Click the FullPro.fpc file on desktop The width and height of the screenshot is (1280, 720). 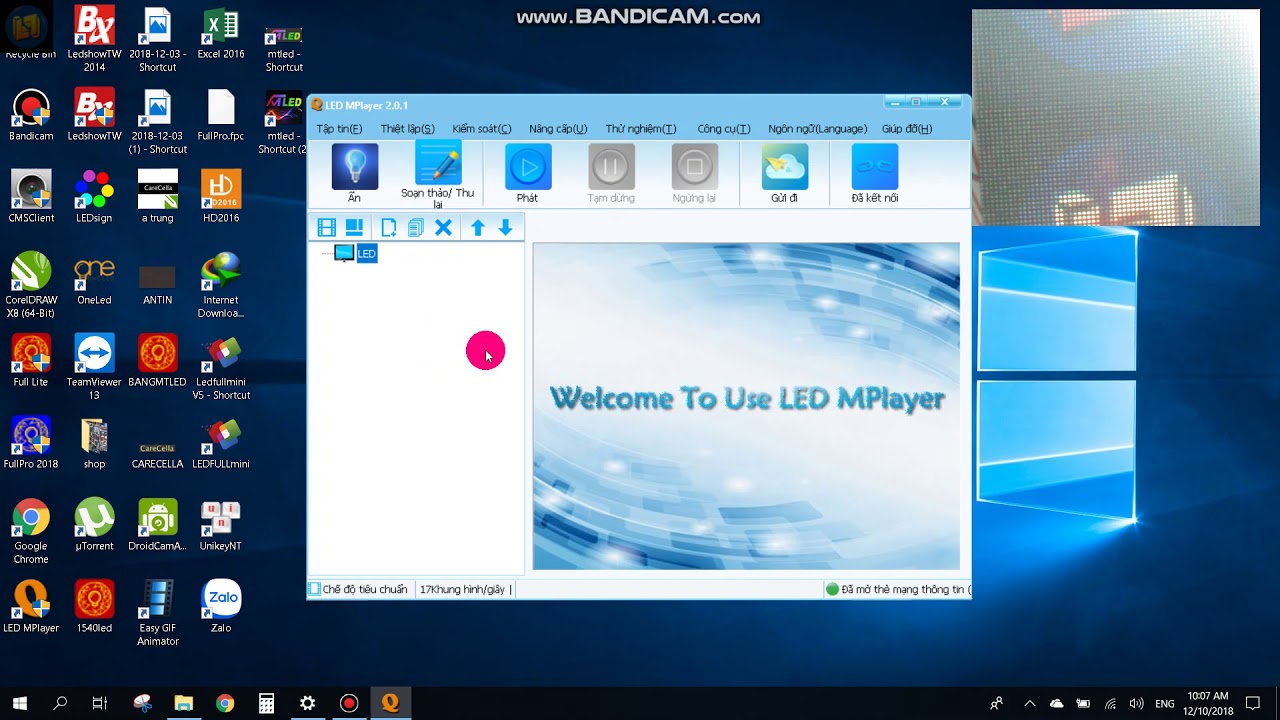click(221, 115)
